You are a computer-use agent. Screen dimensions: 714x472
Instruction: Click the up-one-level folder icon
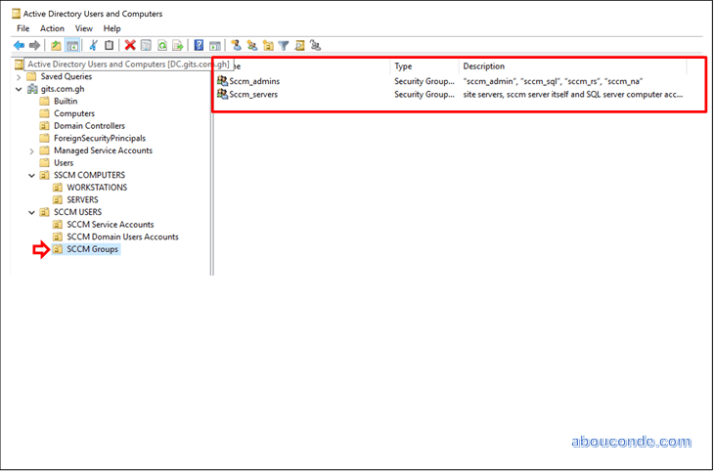point(56,45)
